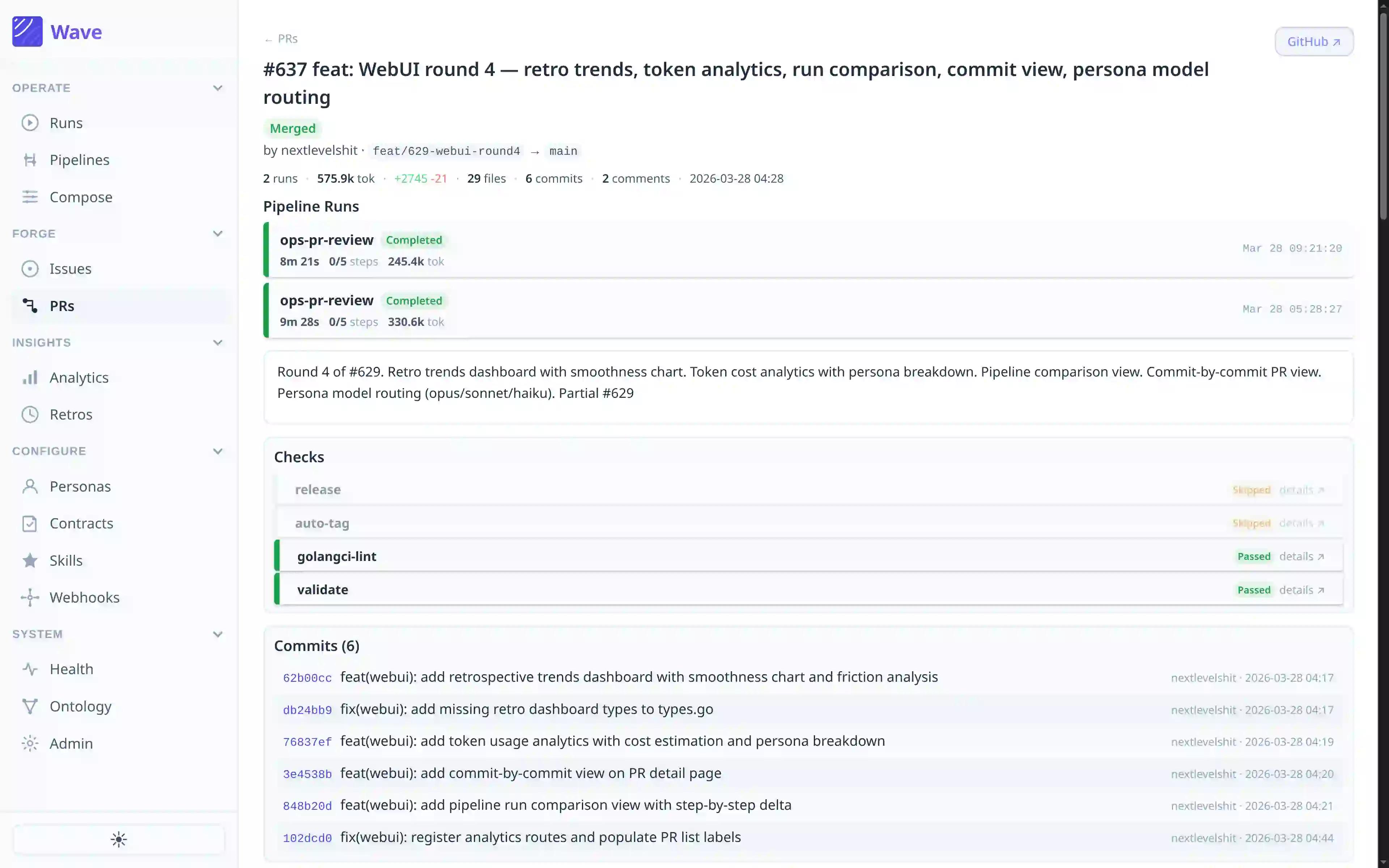Click the Wave logo icon

[27, 31]
